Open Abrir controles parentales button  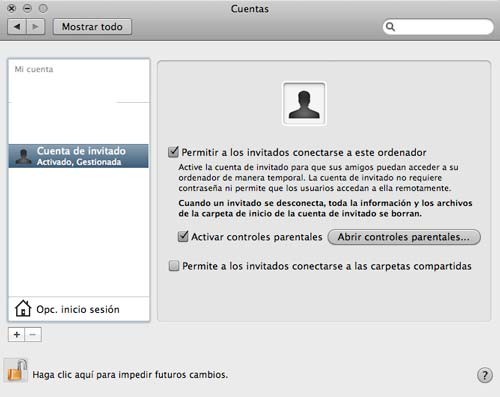404,237
